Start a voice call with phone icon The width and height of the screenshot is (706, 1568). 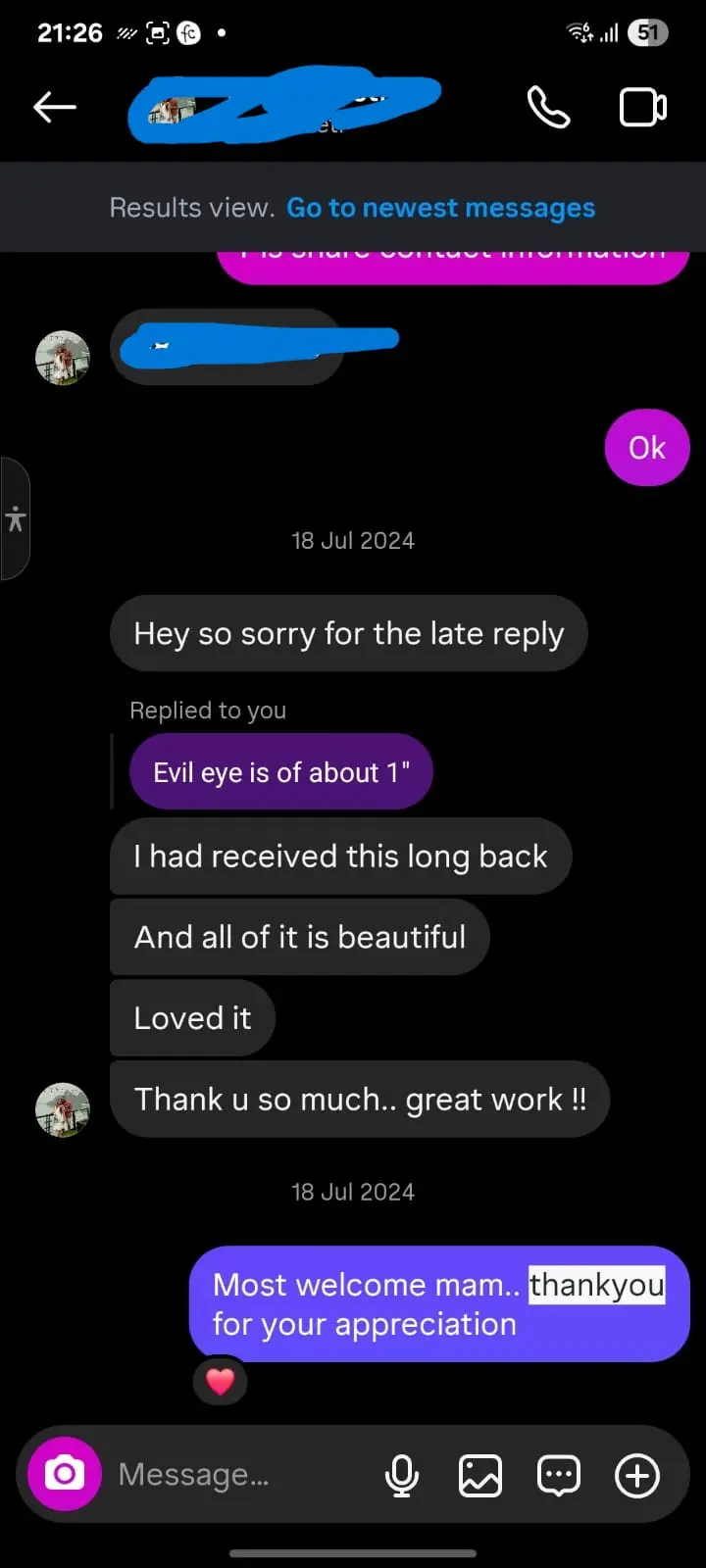pos(548,107)
